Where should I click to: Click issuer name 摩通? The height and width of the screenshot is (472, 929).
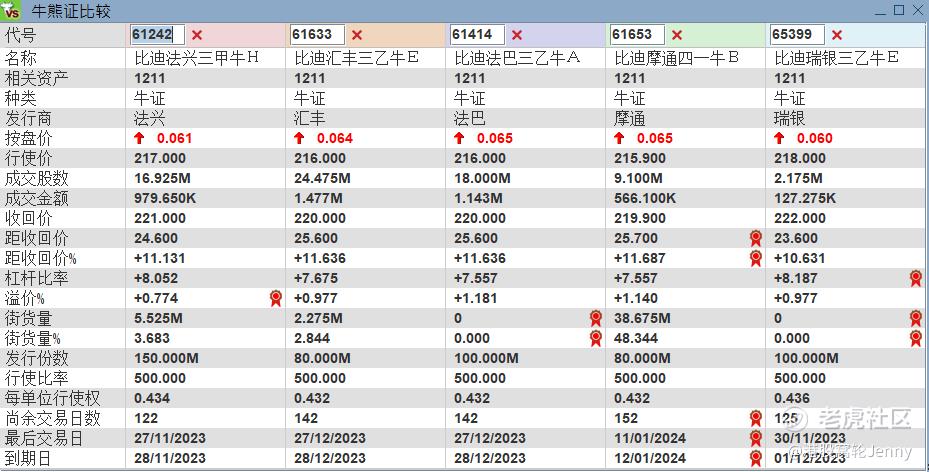[x=630, y=118]
